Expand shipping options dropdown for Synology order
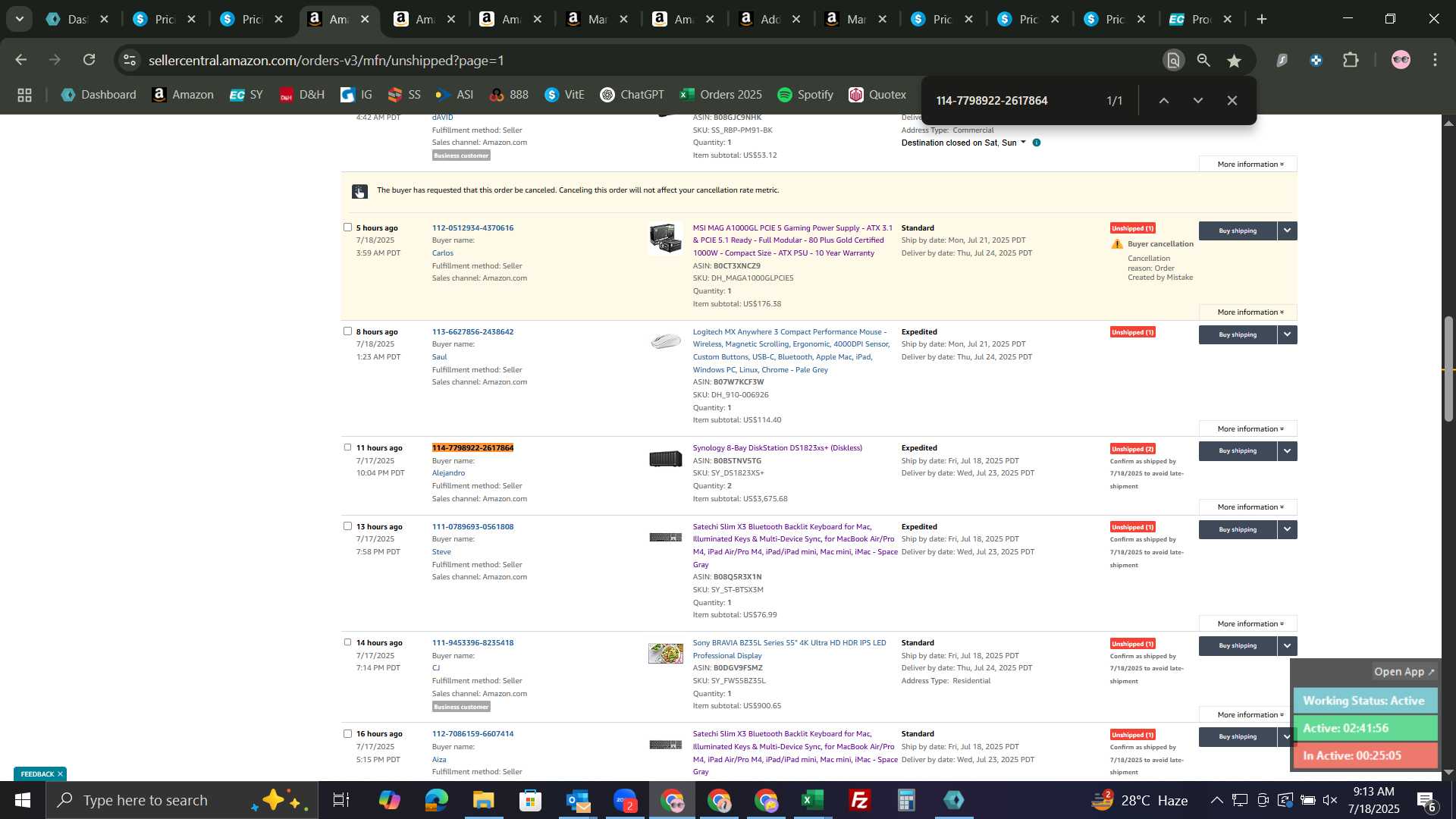The height and width of the screenshot is (819, 1456). click(x=1287, y=450)
